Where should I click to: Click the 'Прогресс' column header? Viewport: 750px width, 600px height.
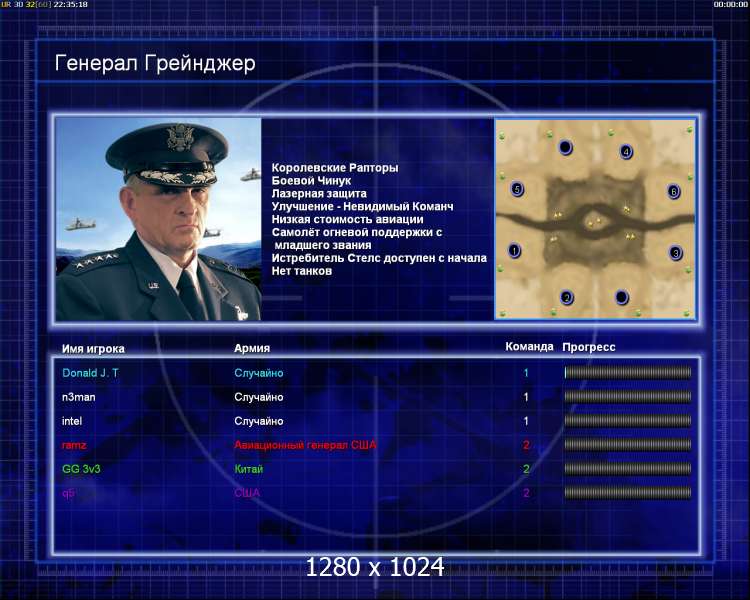point(589,347)
